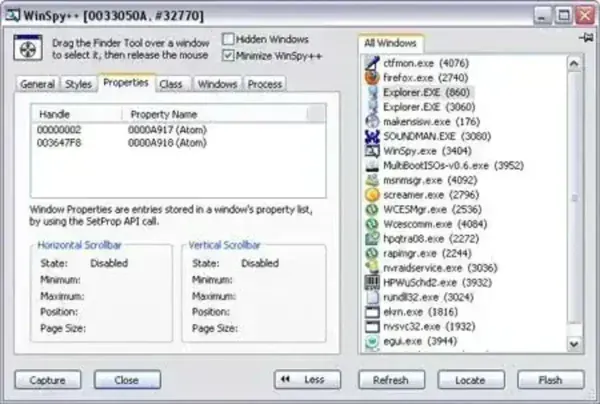Collapse panel with the Less button
Screen dimensions: 600x404
[307, 380]
